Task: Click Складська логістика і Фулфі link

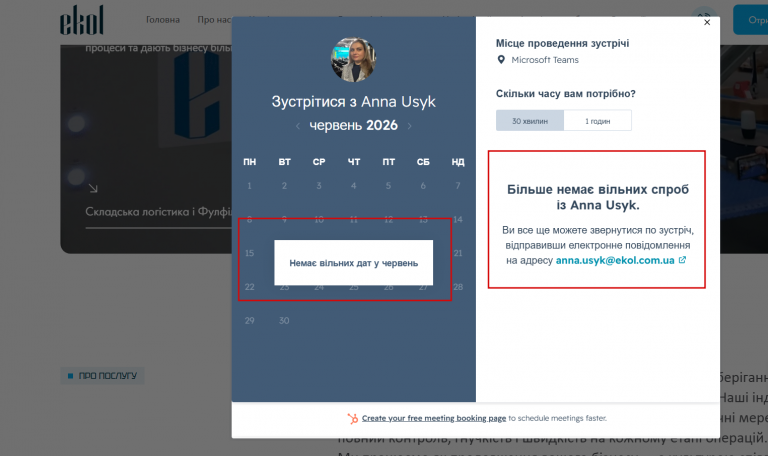Action: (158, 212)
